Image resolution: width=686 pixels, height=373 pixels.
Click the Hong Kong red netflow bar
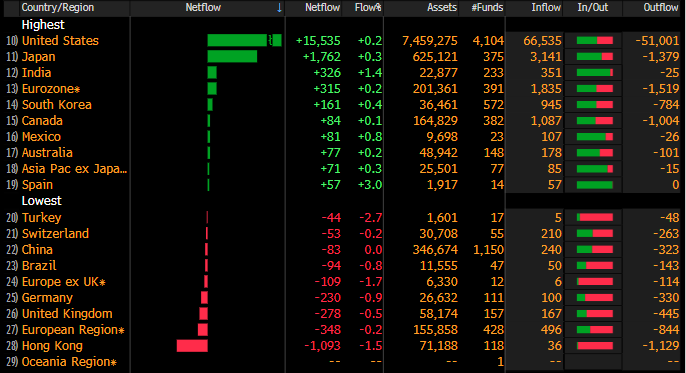tap(192, 346)
